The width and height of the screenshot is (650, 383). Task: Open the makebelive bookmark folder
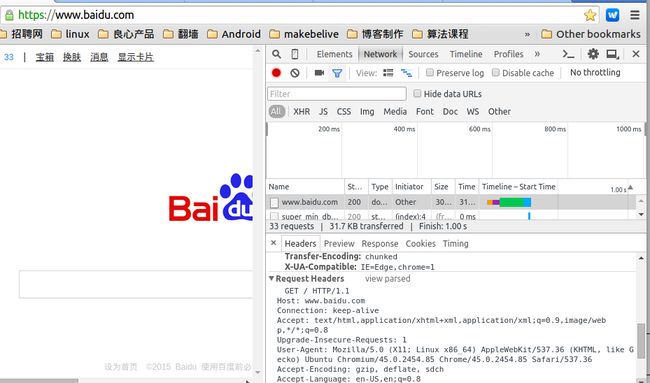click(x=304, y=34)
